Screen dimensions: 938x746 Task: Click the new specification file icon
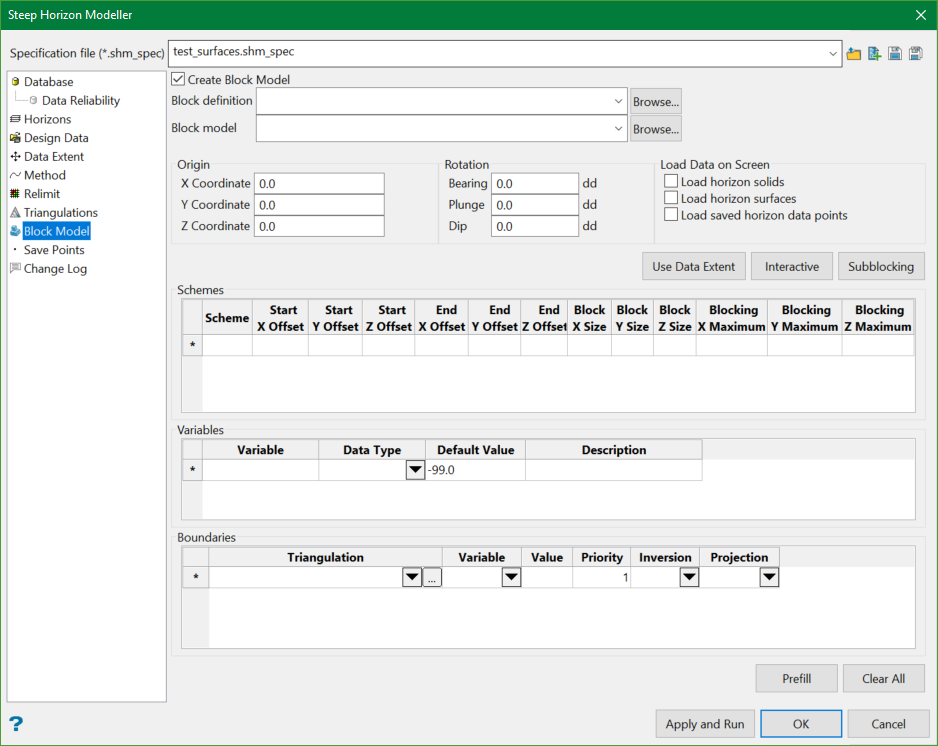coord(874,53)
